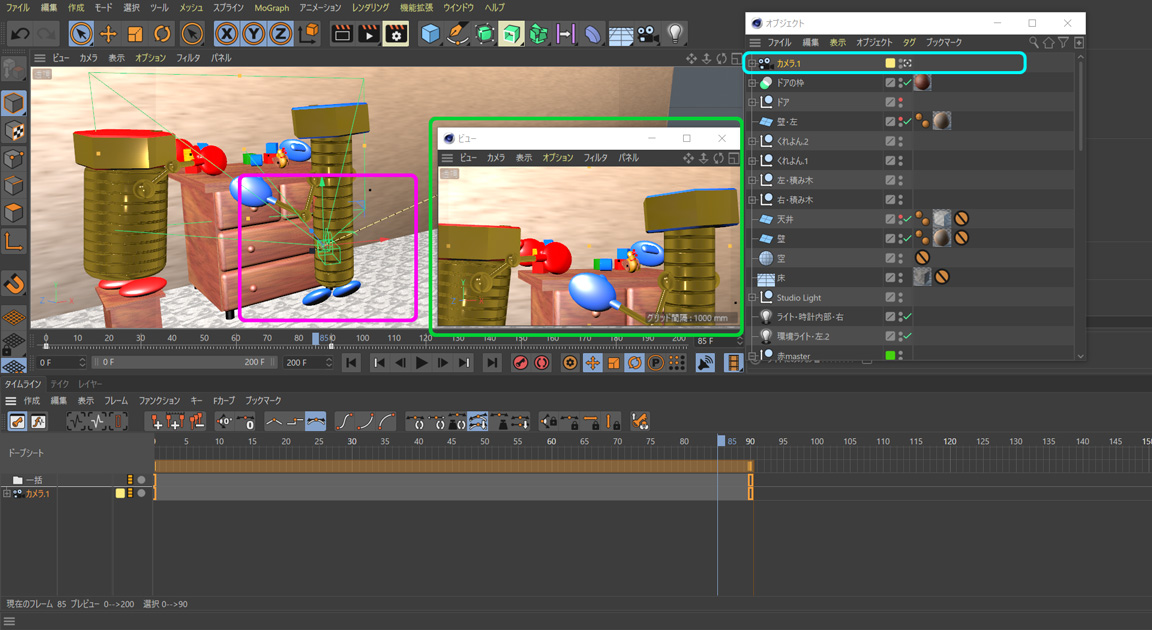Select the Rotate tool in top toolbar
Viewport: 1152px width, 630px height.
pos(162,34)
